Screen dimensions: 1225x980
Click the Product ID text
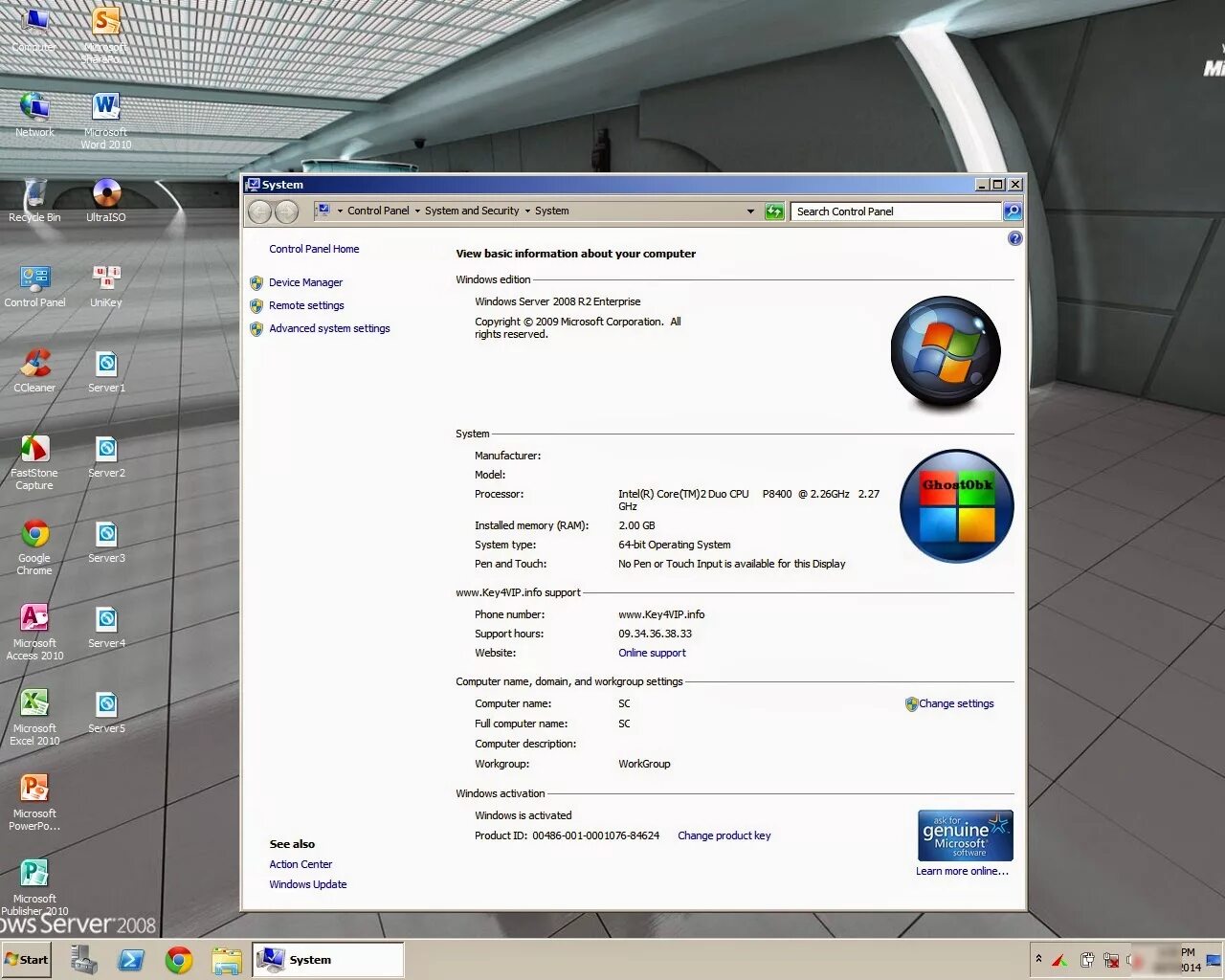(567, 835)
